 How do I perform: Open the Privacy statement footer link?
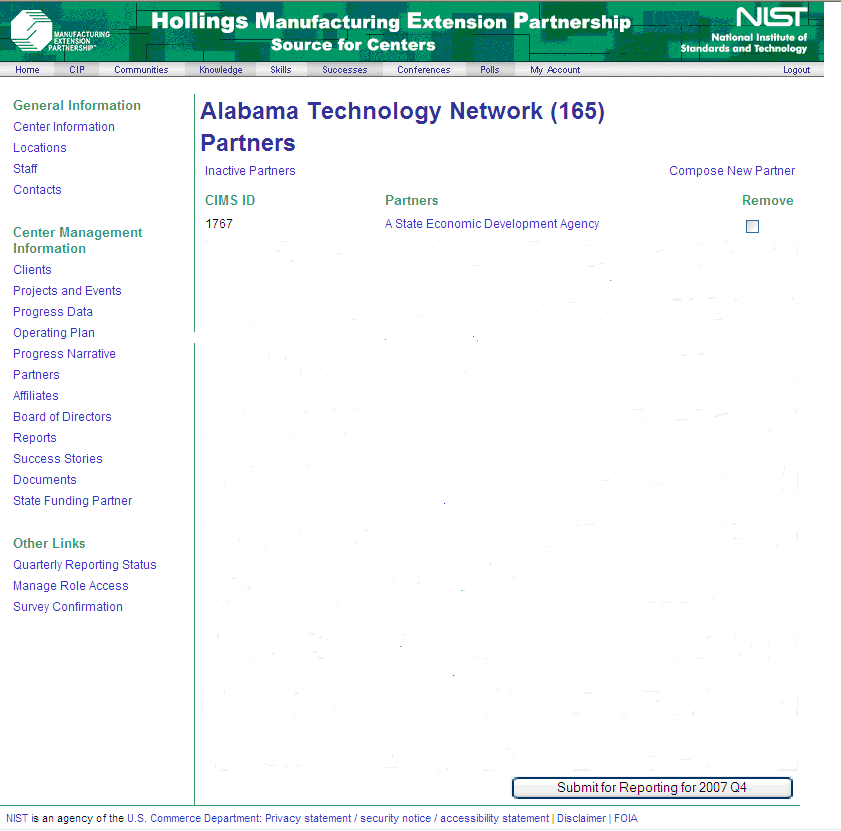pos(308,818)
